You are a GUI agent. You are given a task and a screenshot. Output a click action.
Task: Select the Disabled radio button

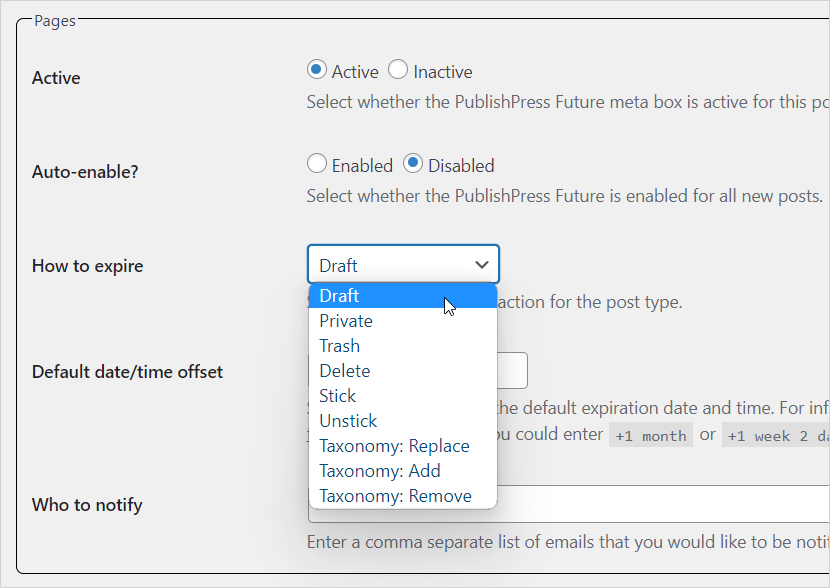click(411, 164)
